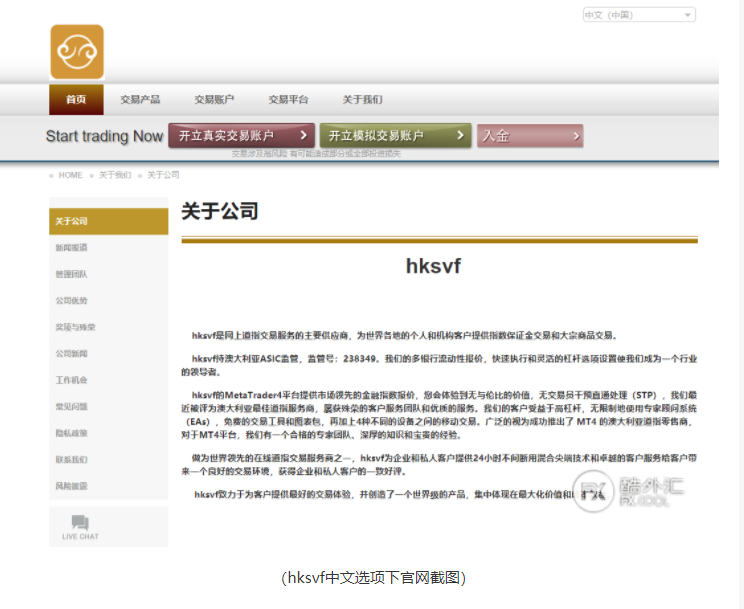Click the paragraph mentioning ASIC 238349
Viewport: 744px width, 609px height.
pos(439,365)
